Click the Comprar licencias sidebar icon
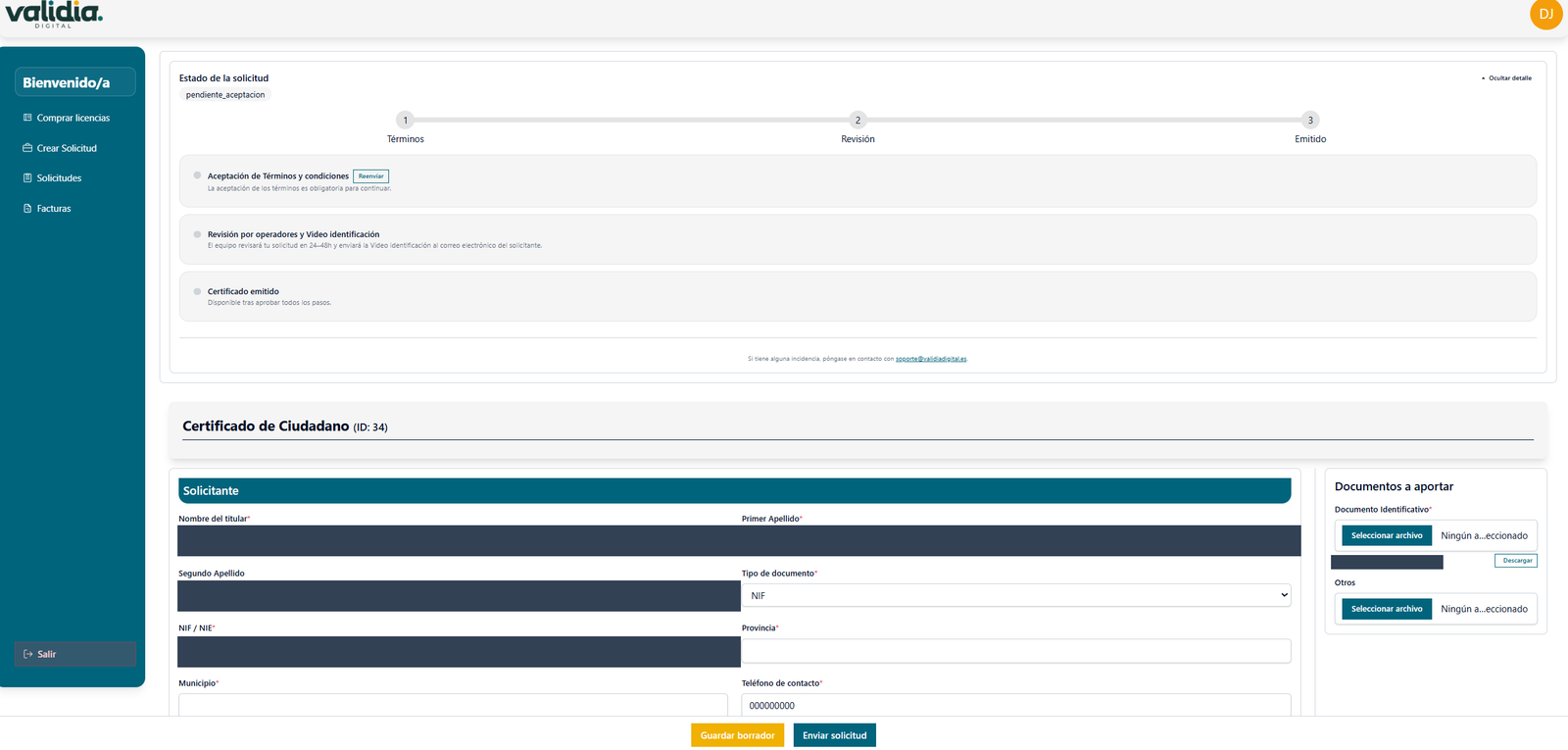Screen dimensions: 1568x750 [27, 118]
